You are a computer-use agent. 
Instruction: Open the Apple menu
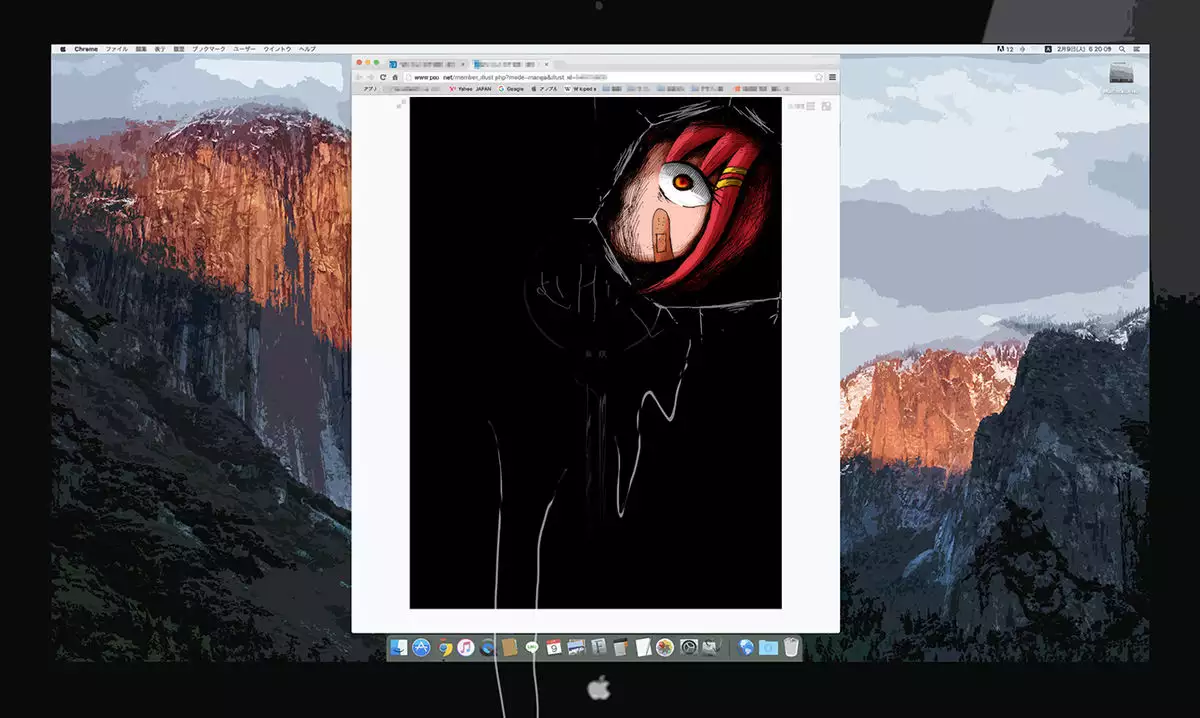click(63, 49)
